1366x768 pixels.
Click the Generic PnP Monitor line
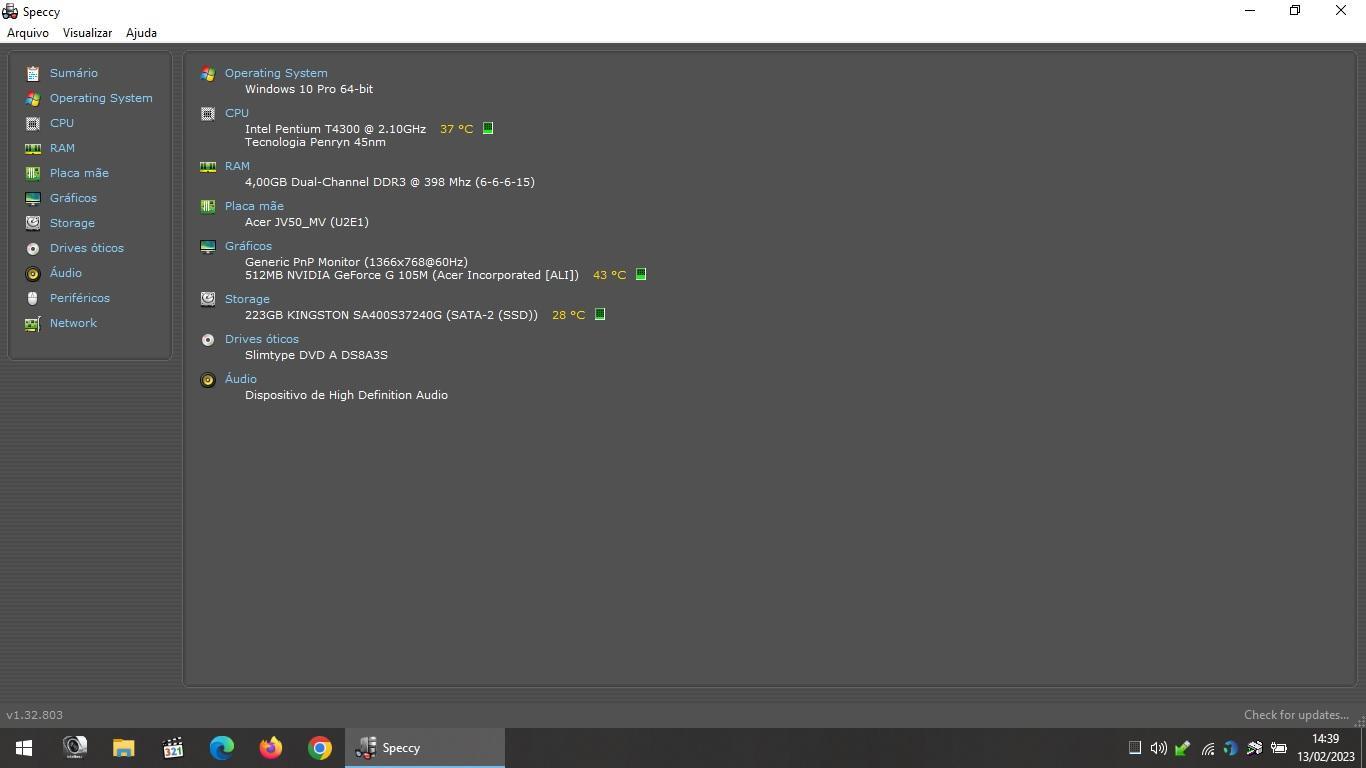356,262
